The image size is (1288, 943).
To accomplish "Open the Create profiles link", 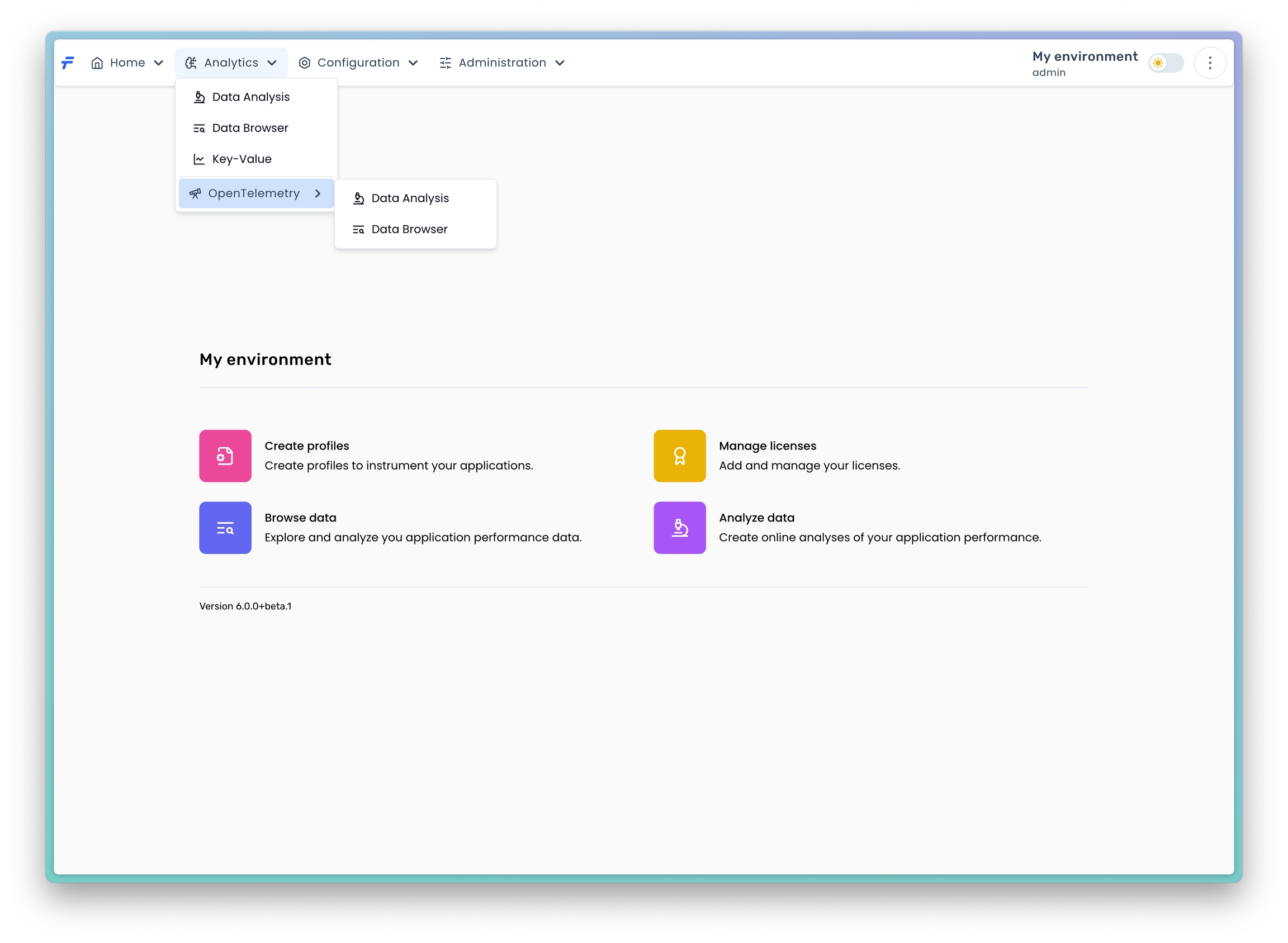I will coord(306,446).
